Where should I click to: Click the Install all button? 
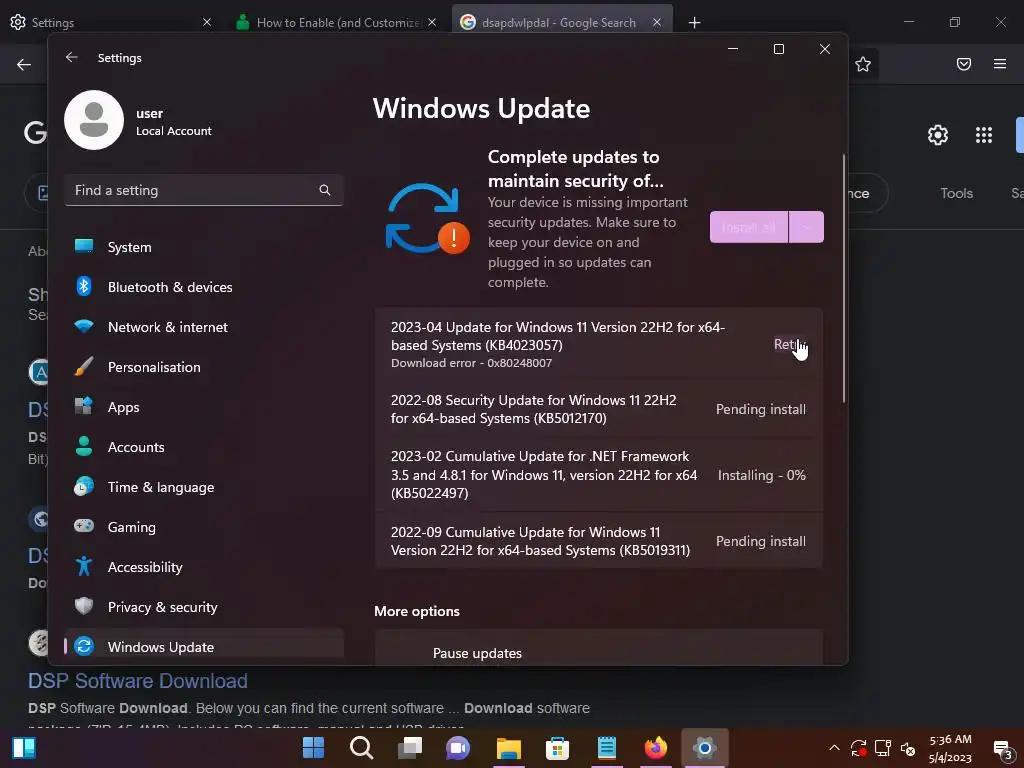(749, 227)
